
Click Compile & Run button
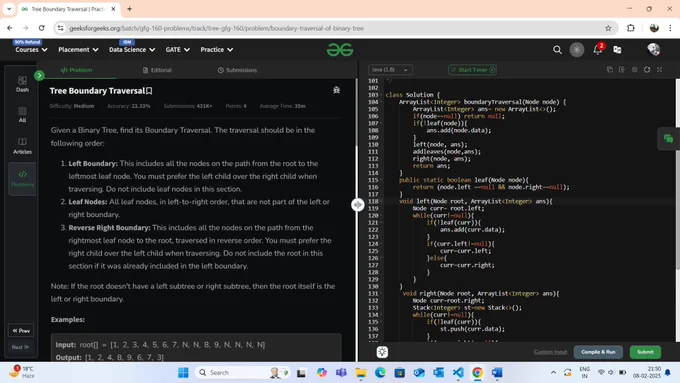click(598, 352)
